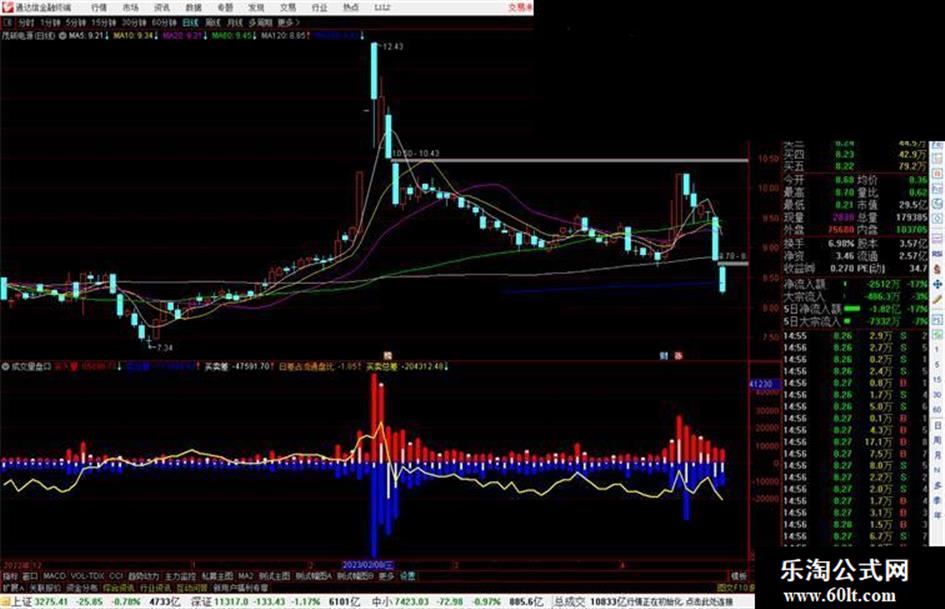The width and height of the screenshot is (945, 609).
Task: Open the 市场 menu
Action: pos(130,8)
